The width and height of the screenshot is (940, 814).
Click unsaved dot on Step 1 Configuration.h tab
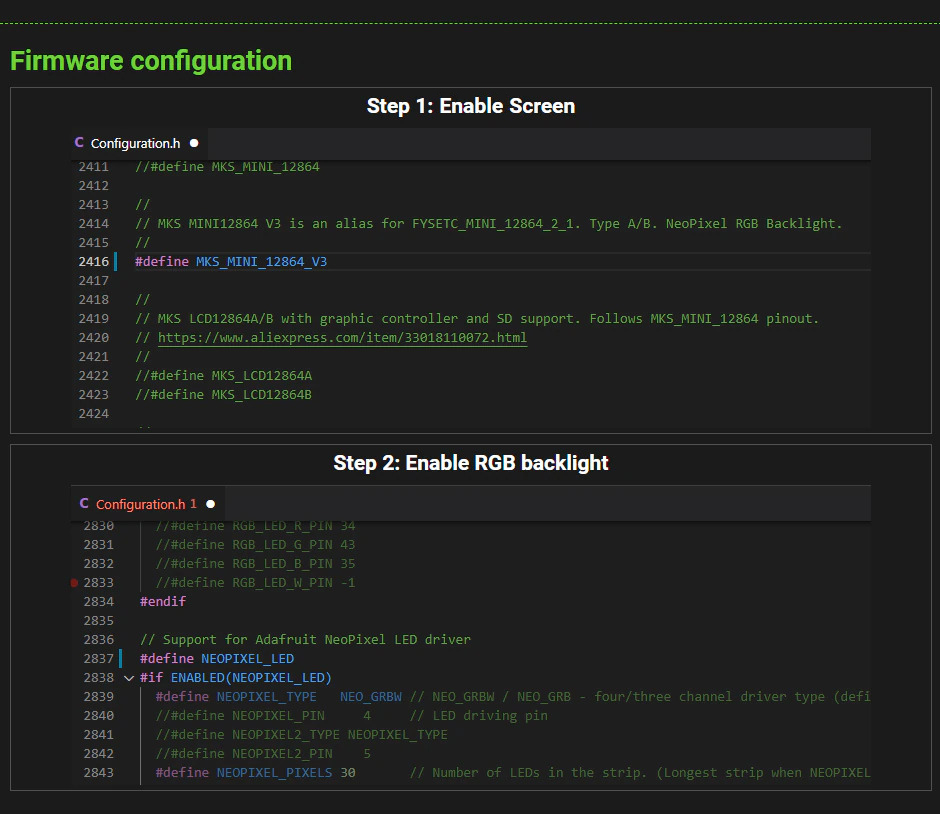pyautogui.click(x=194, y=143)
